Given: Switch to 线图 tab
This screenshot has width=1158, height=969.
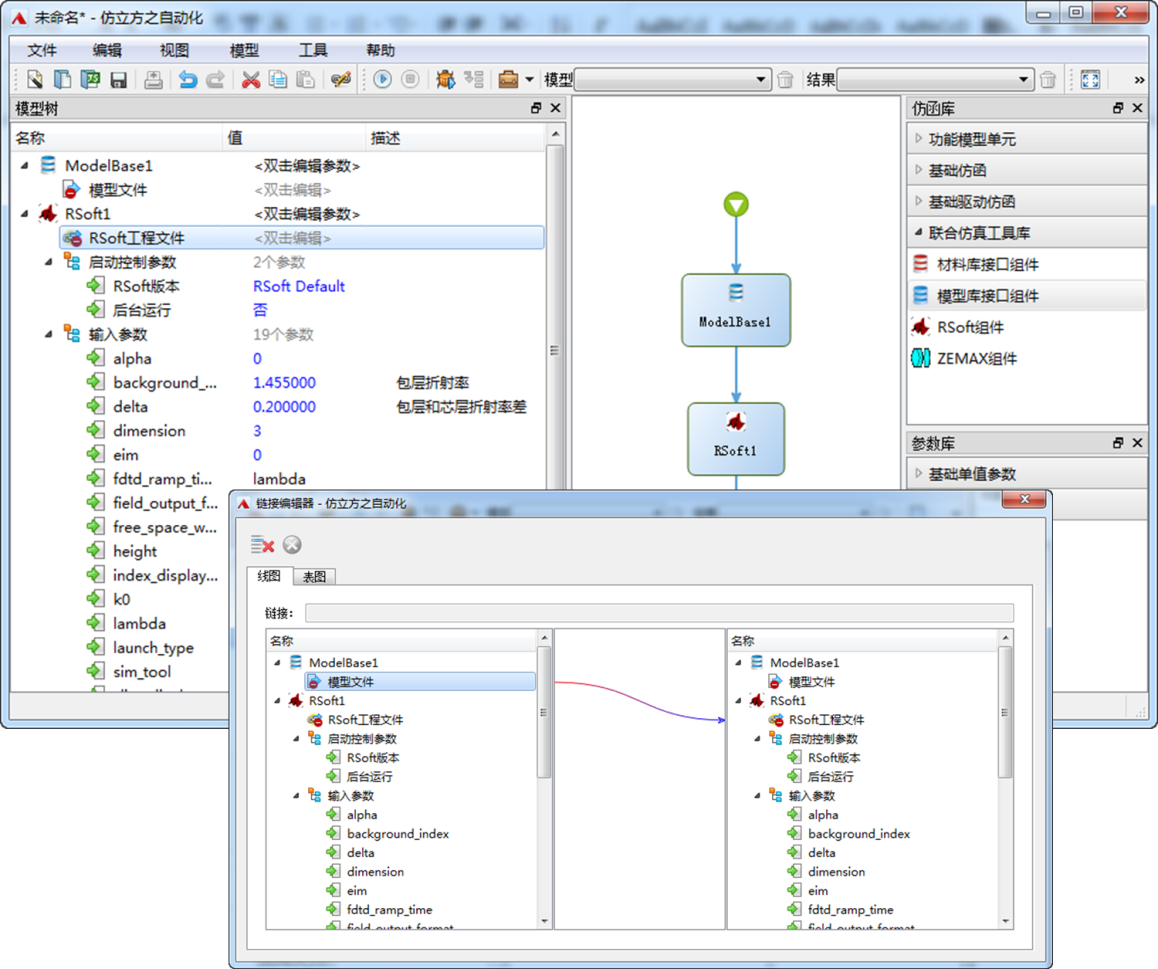Looking at the screenshot, I should (x=270, y=576).
